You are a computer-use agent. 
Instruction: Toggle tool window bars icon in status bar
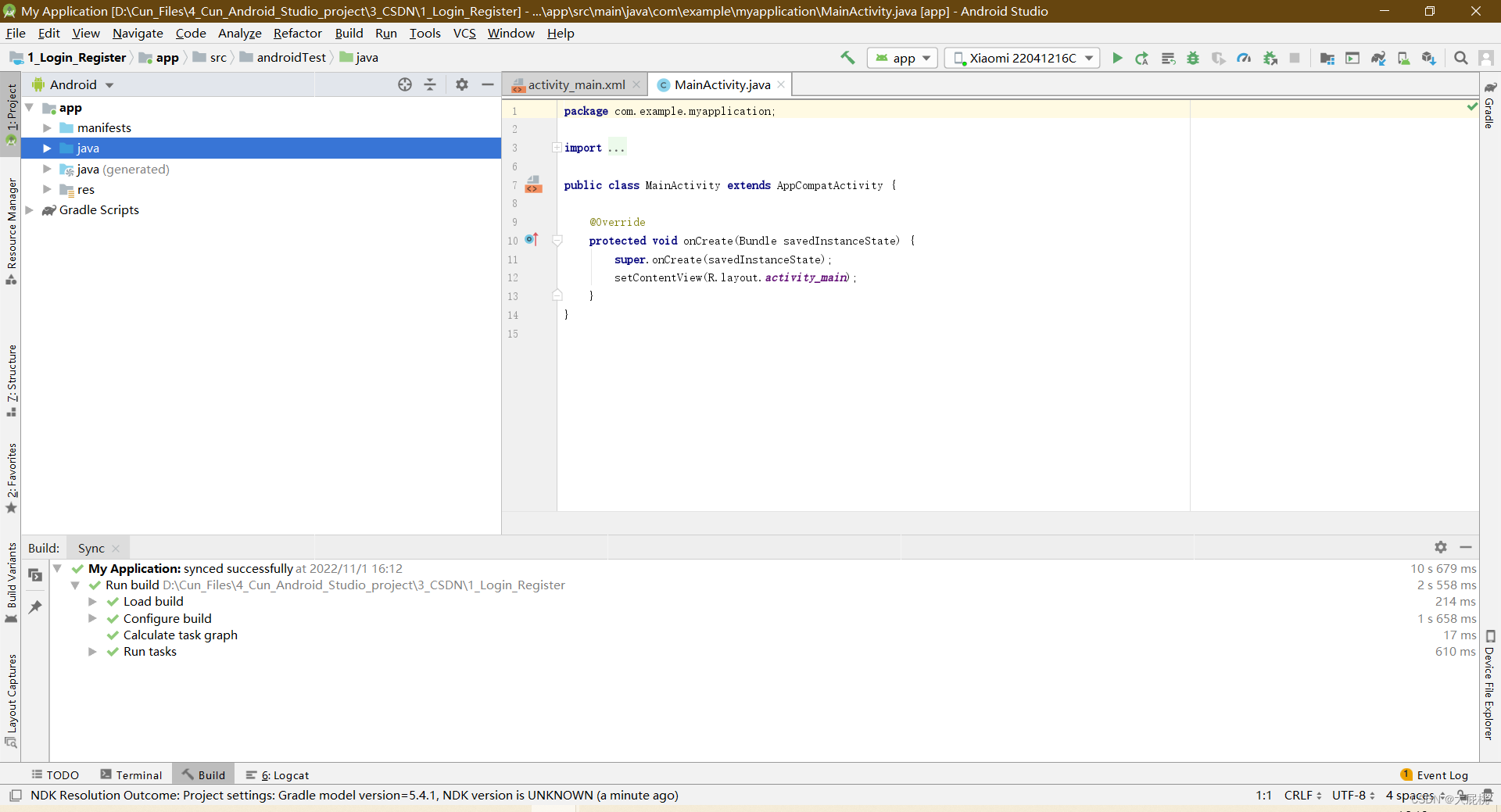pyautogui.click(x=16, y=795)
